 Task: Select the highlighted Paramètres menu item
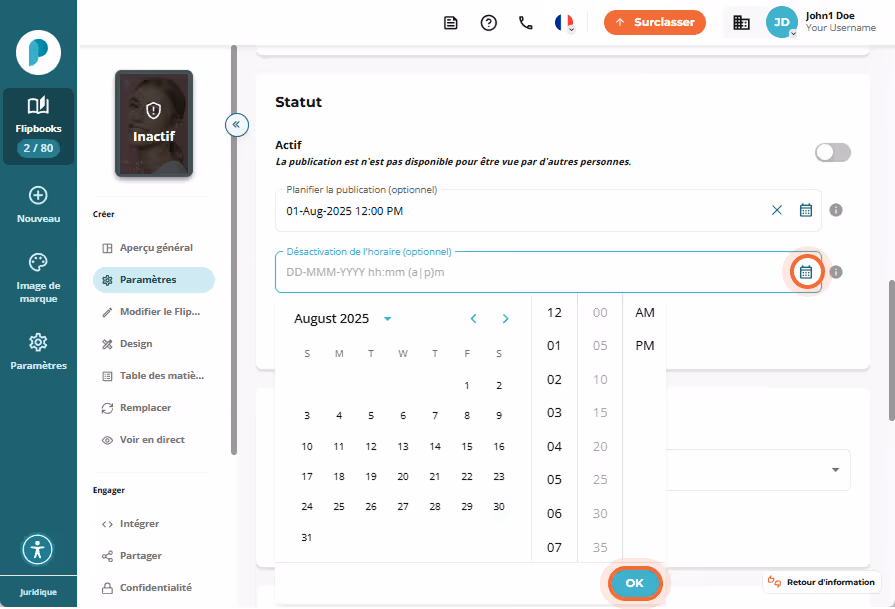[x=154, y=280]
